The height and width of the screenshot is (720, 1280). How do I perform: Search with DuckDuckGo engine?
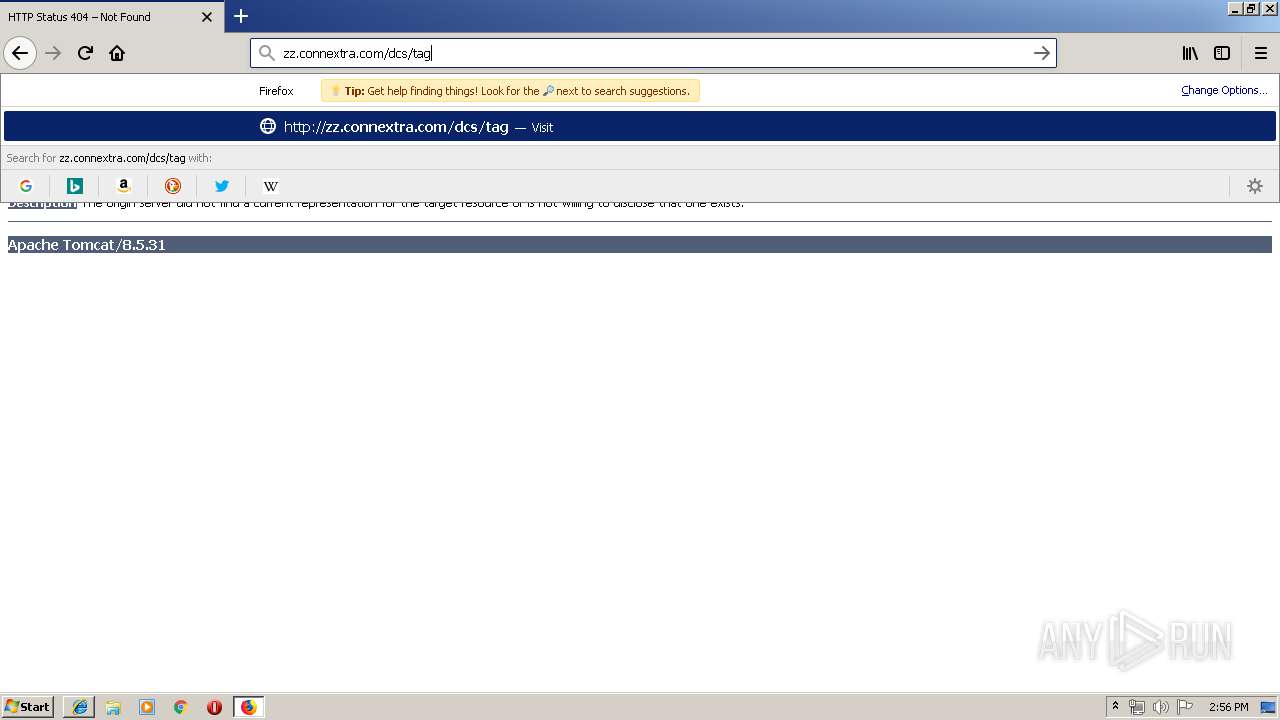tap(173, 186)
